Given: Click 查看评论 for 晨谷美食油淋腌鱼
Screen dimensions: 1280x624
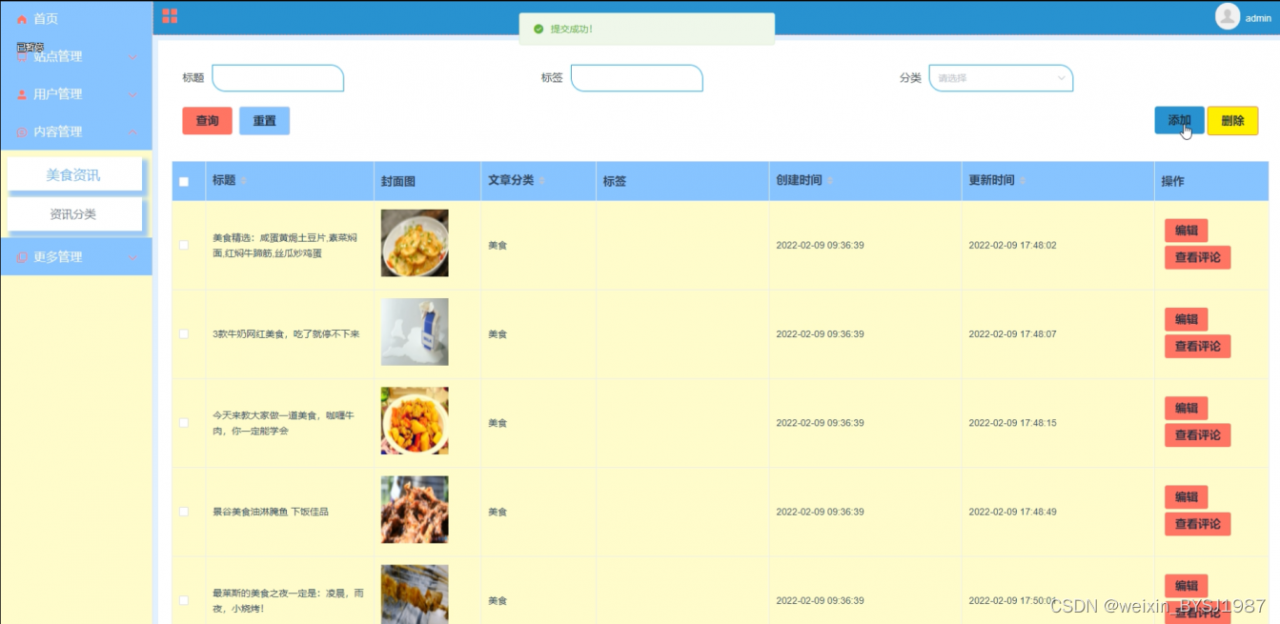Looking at the screenshot, I should click(x=1197, y=524).
